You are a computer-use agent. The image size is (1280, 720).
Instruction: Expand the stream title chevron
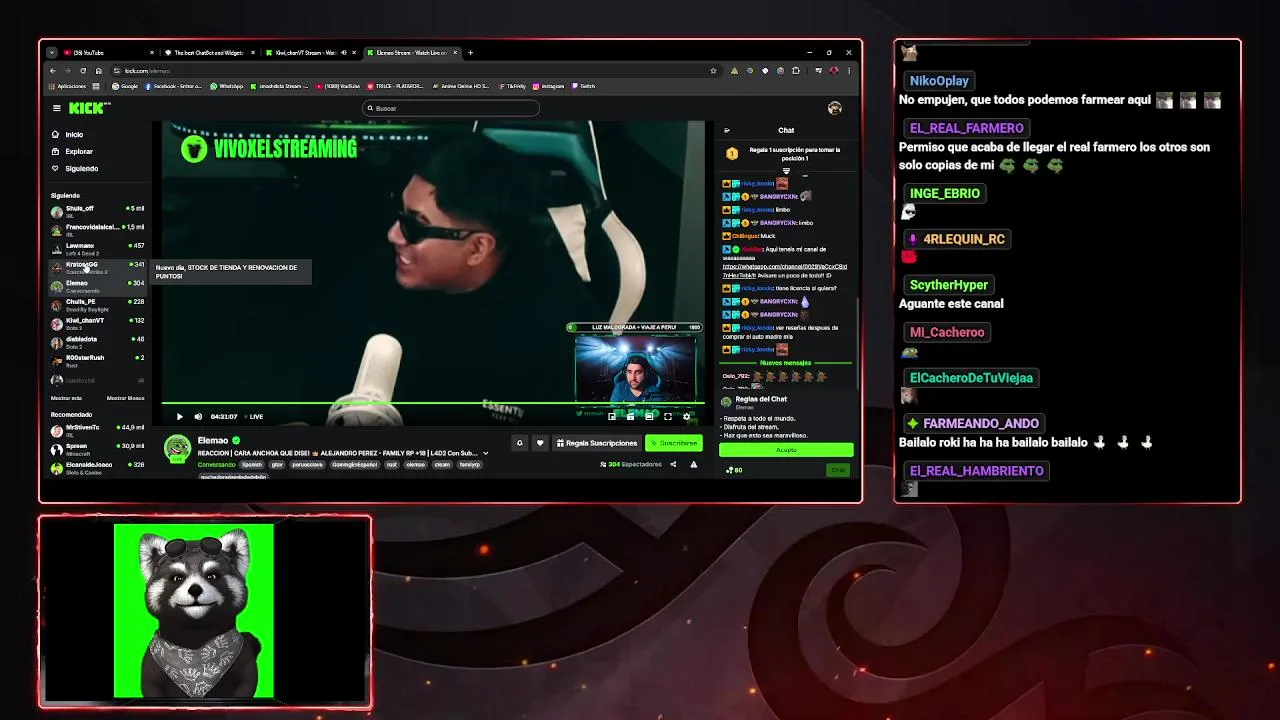click(486, 453)
